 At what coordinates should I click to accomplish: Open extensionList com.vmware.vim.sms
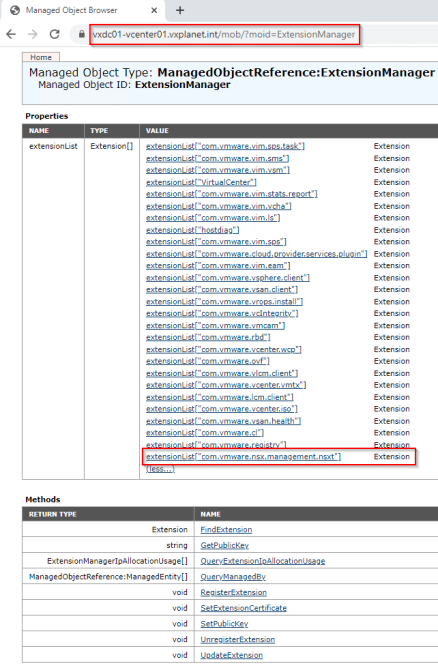coord(218,158)
